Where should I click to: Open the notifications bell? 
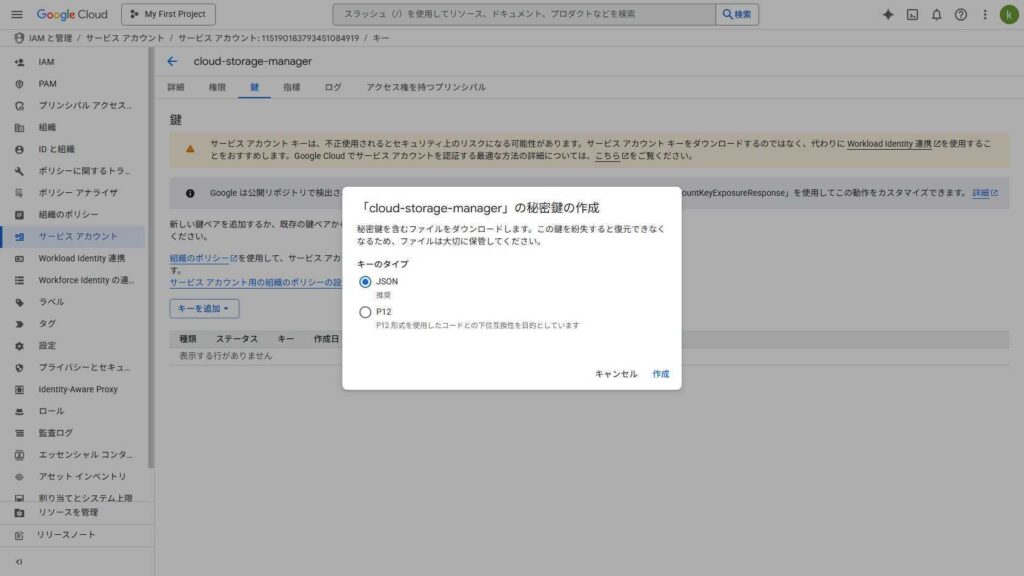pos(936,14)
